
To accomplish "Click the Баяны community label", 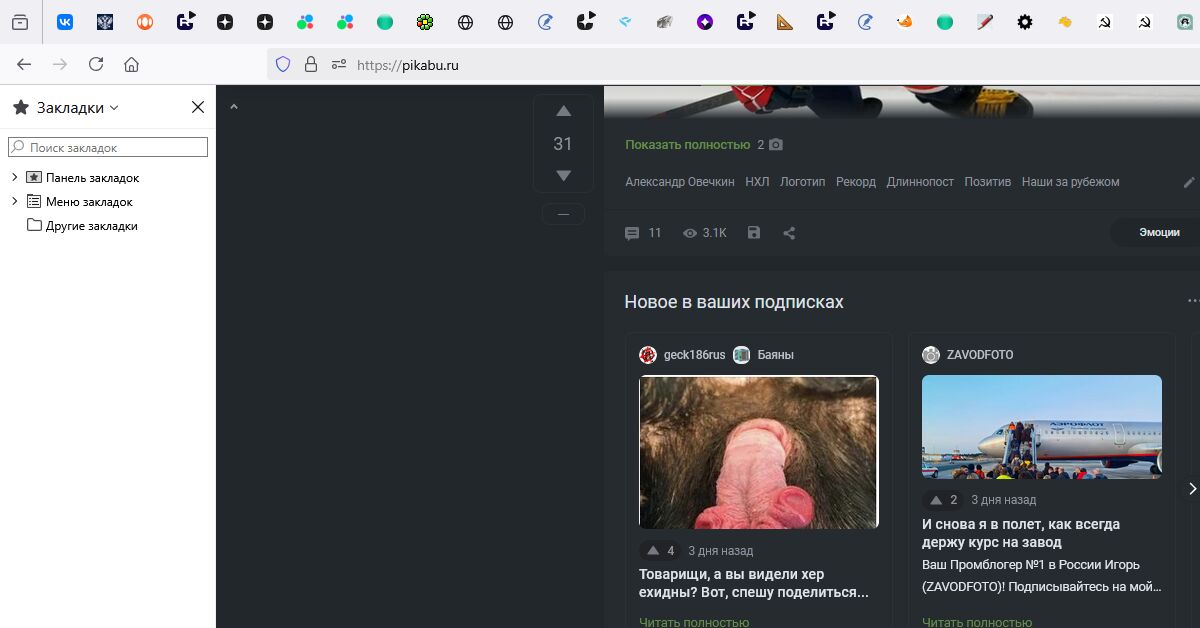I will point(778,354).
